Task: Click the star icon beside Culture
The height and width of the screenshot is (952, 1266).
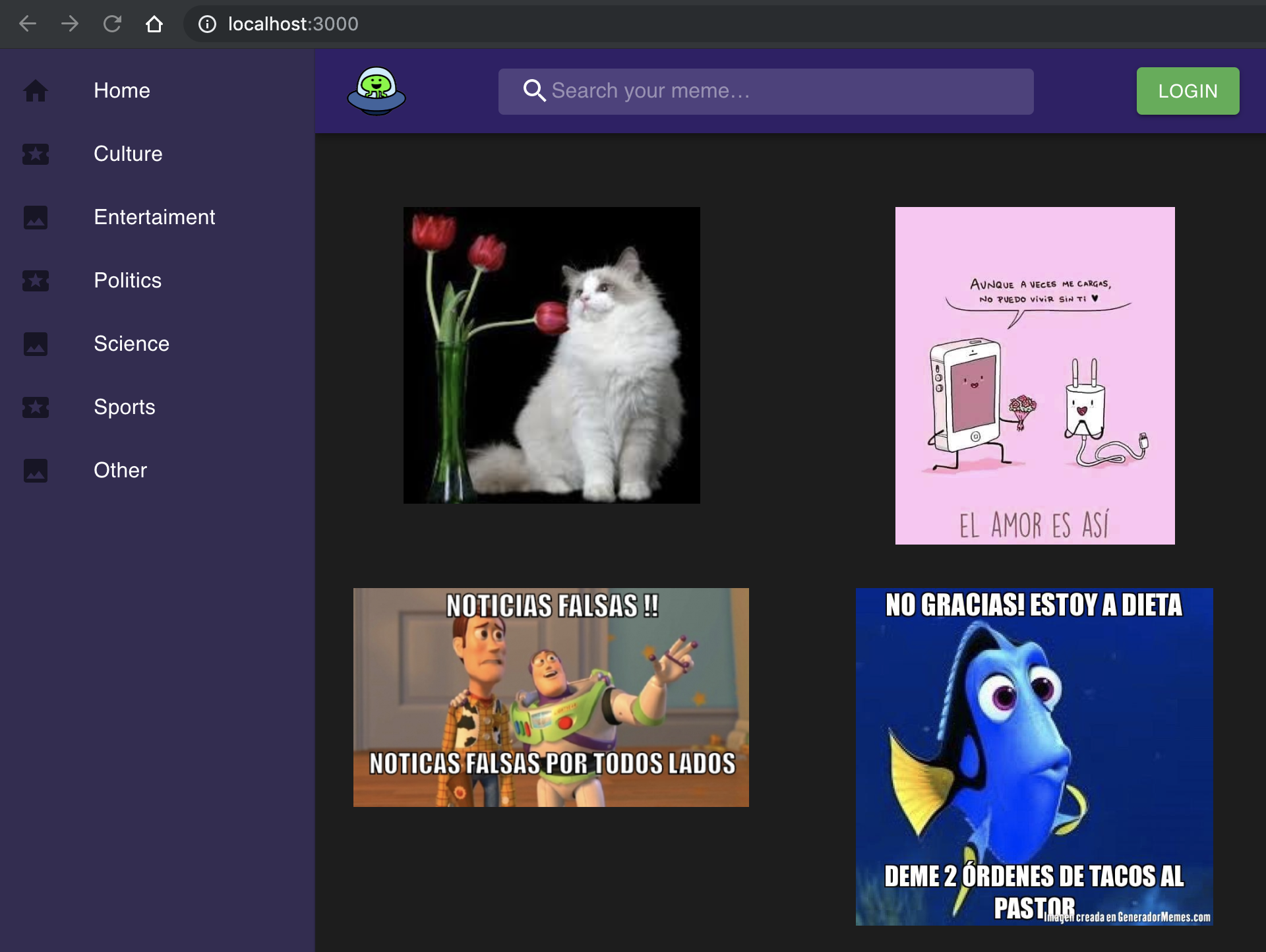Action: tap(36, 154)
